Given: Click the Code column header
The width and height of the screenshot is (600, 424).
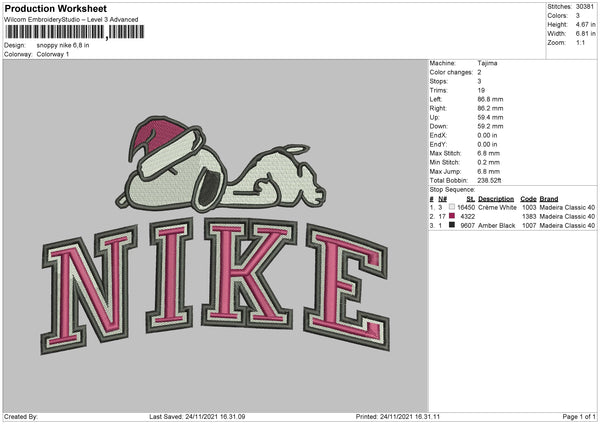Looking at the screenshot, I should coord(528,199).
